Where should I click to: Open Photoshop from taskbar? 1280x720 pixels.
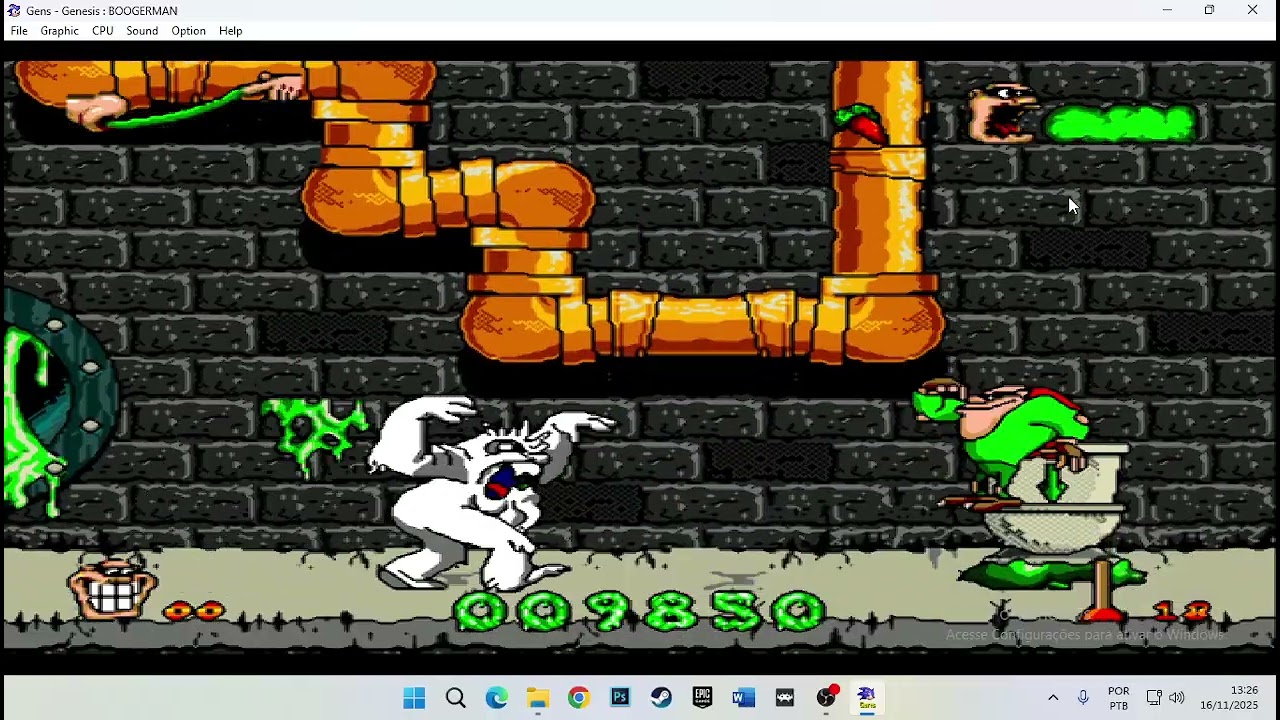(x=620, y=698)
